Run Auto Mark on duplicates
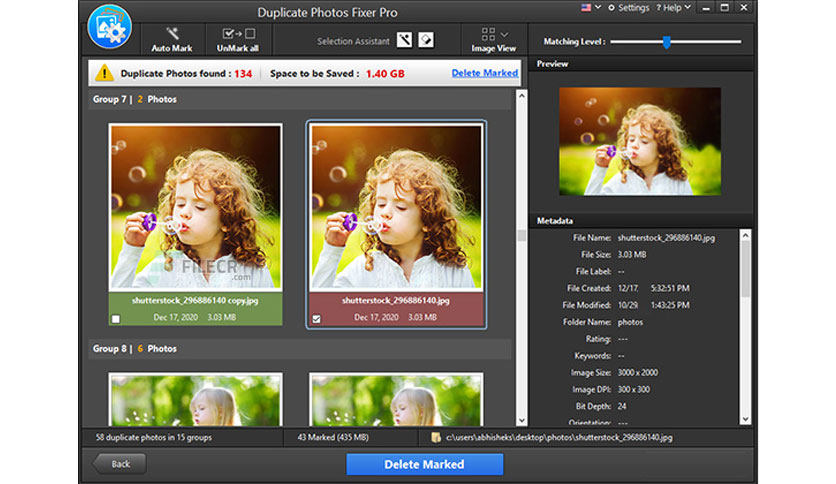This screenshot has width=836, height=484. 172,39
